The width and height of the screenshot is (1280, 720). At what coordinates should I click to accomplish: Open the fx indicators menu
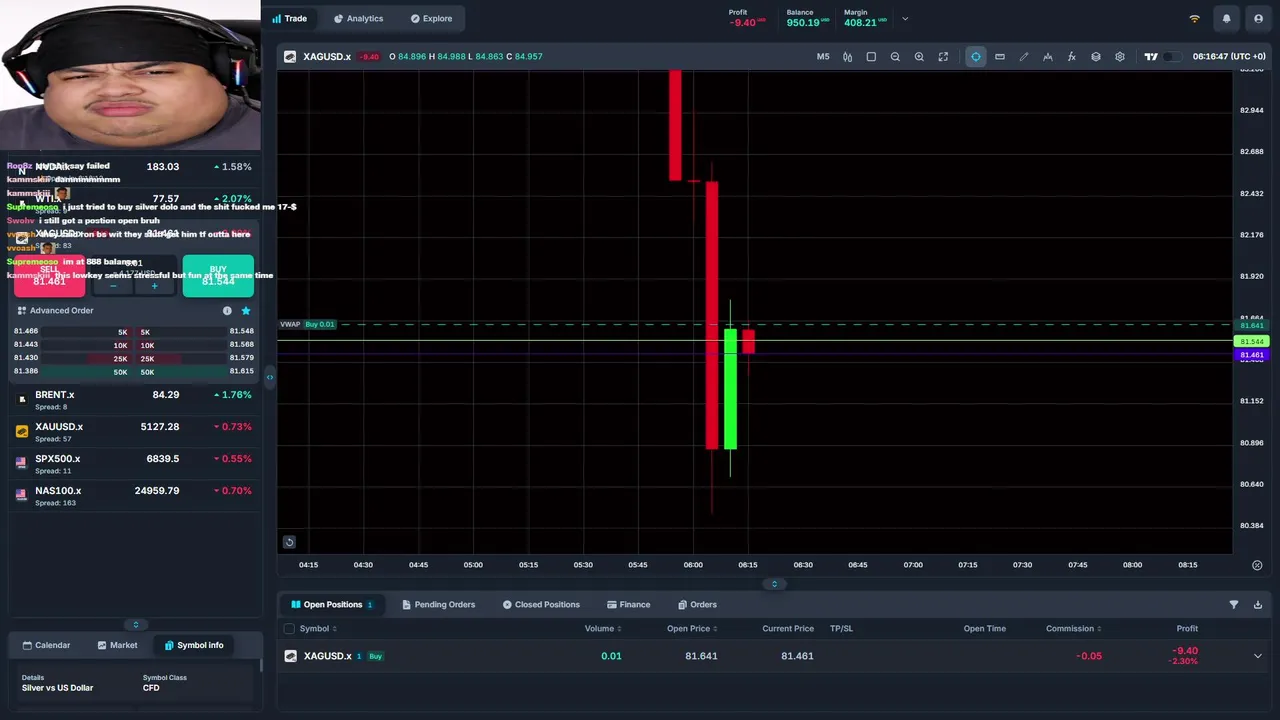1072,57
